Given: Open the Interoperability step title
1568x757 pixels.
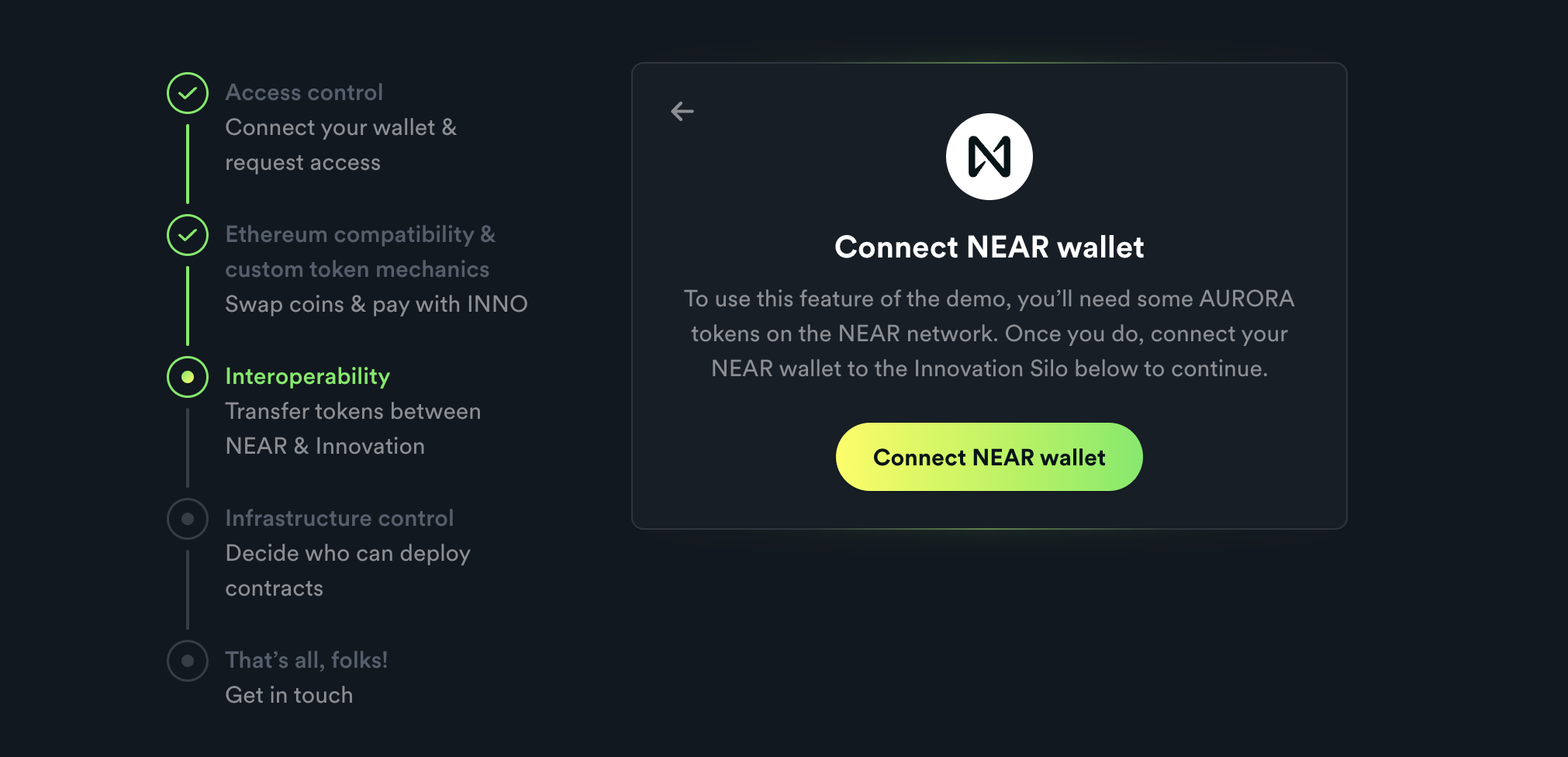Looking at the screenshot, I should (307, 376).
